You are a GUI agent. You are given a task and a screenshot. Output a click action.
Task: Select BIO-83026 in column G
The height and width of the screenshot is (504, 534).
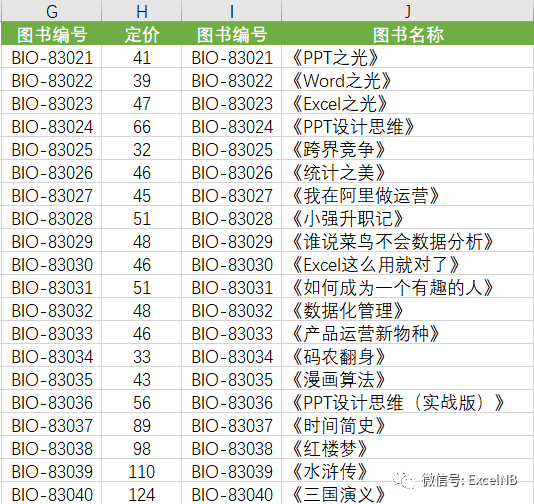(x=51, y=172)
